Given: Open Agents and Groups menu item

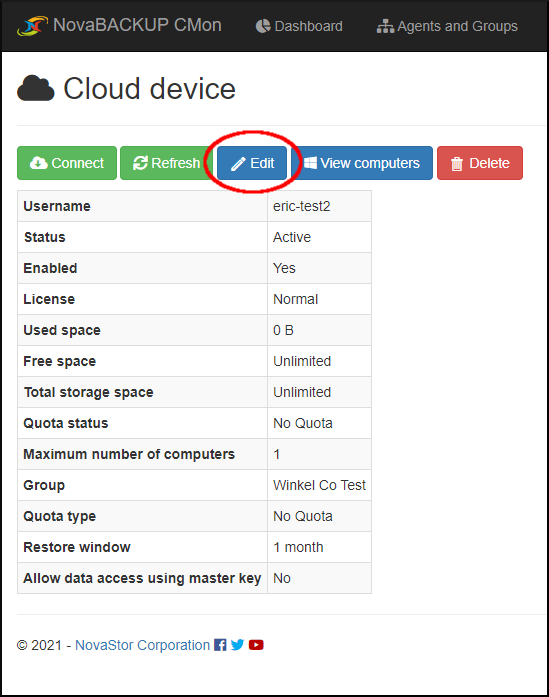Looking at the screenshot, I should coord(447,26).
